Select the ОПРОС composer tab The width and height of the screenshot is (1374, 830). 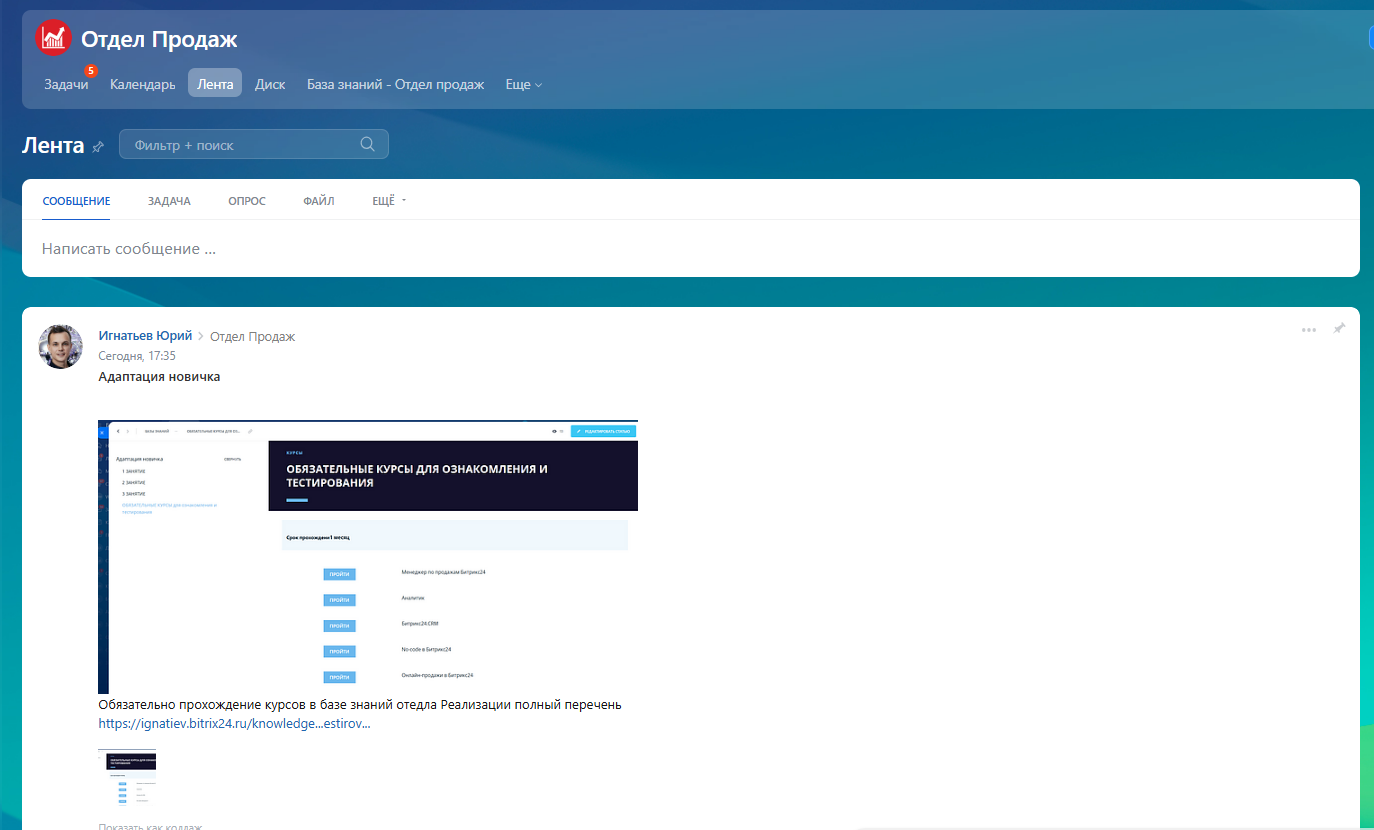point(247,201)
